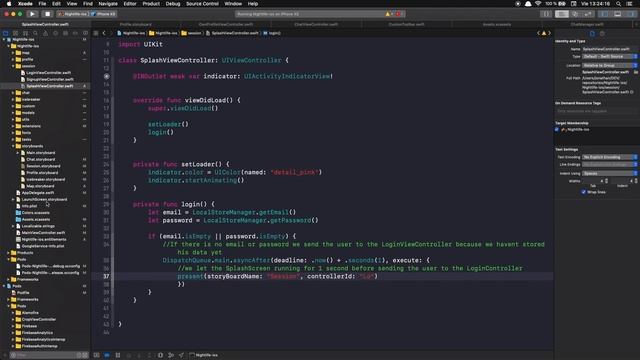The image size is (640, 360).
Task: Collapse the storyboards folder in navigator
Action: coord(13,146)
